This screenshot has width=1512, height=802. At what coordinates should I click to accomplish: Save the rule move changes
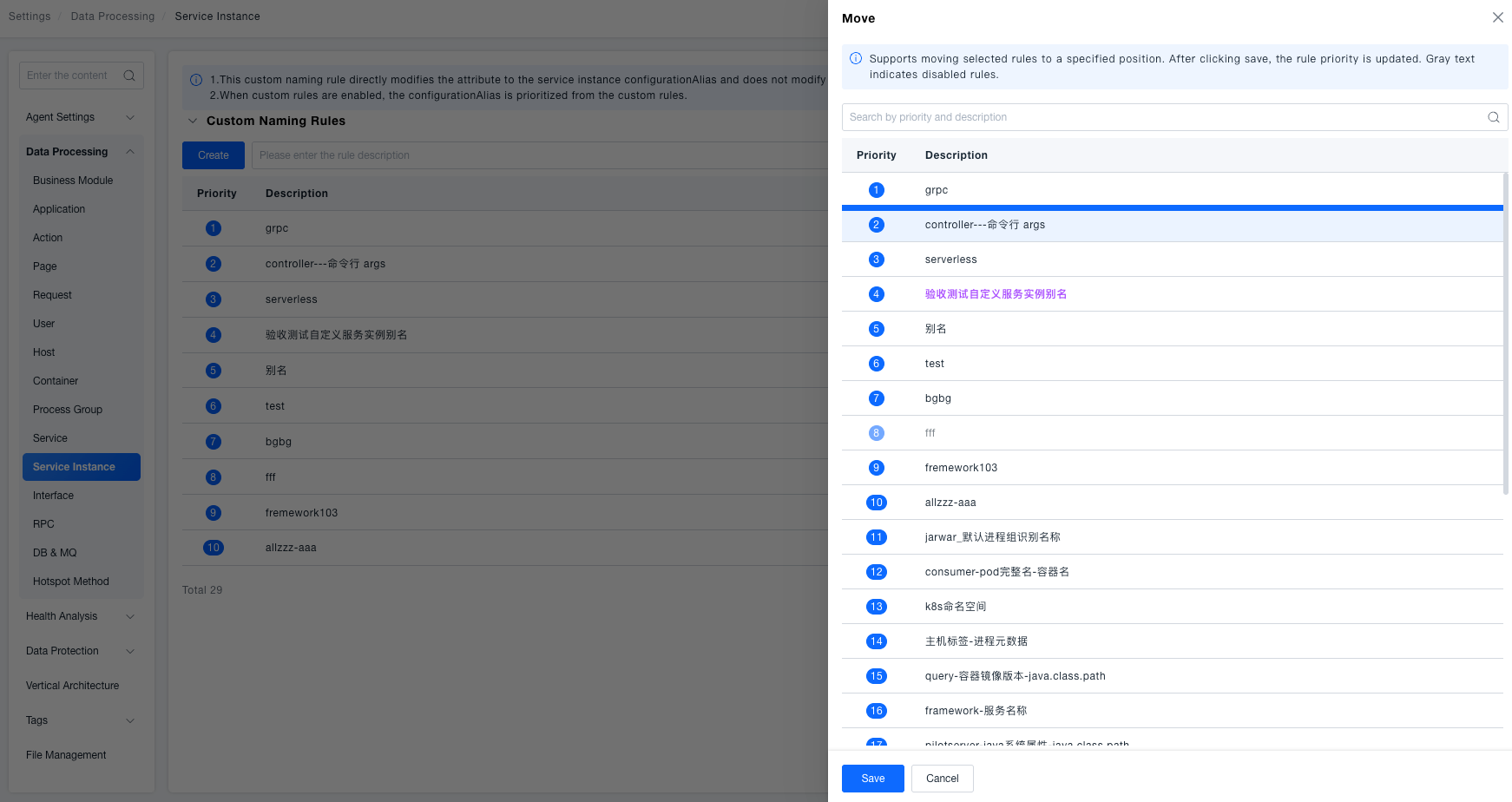pyautogui.click(x=873, y=779)
